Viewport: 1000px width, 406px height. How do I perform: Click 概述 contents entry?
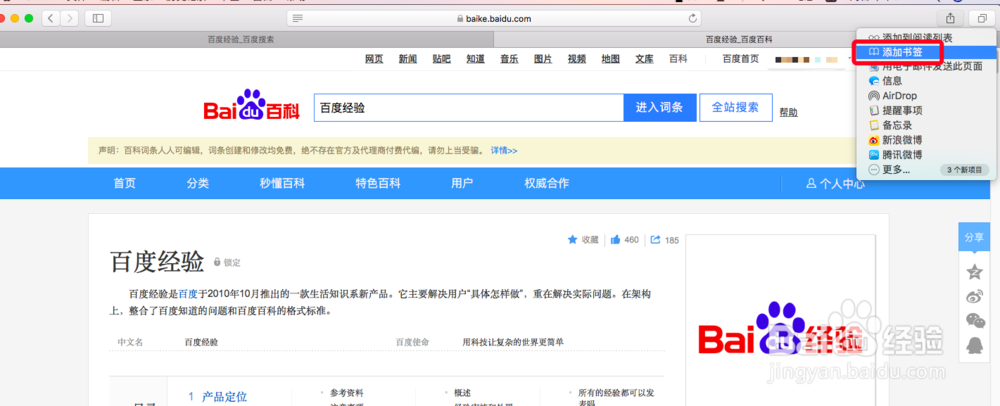462,393
